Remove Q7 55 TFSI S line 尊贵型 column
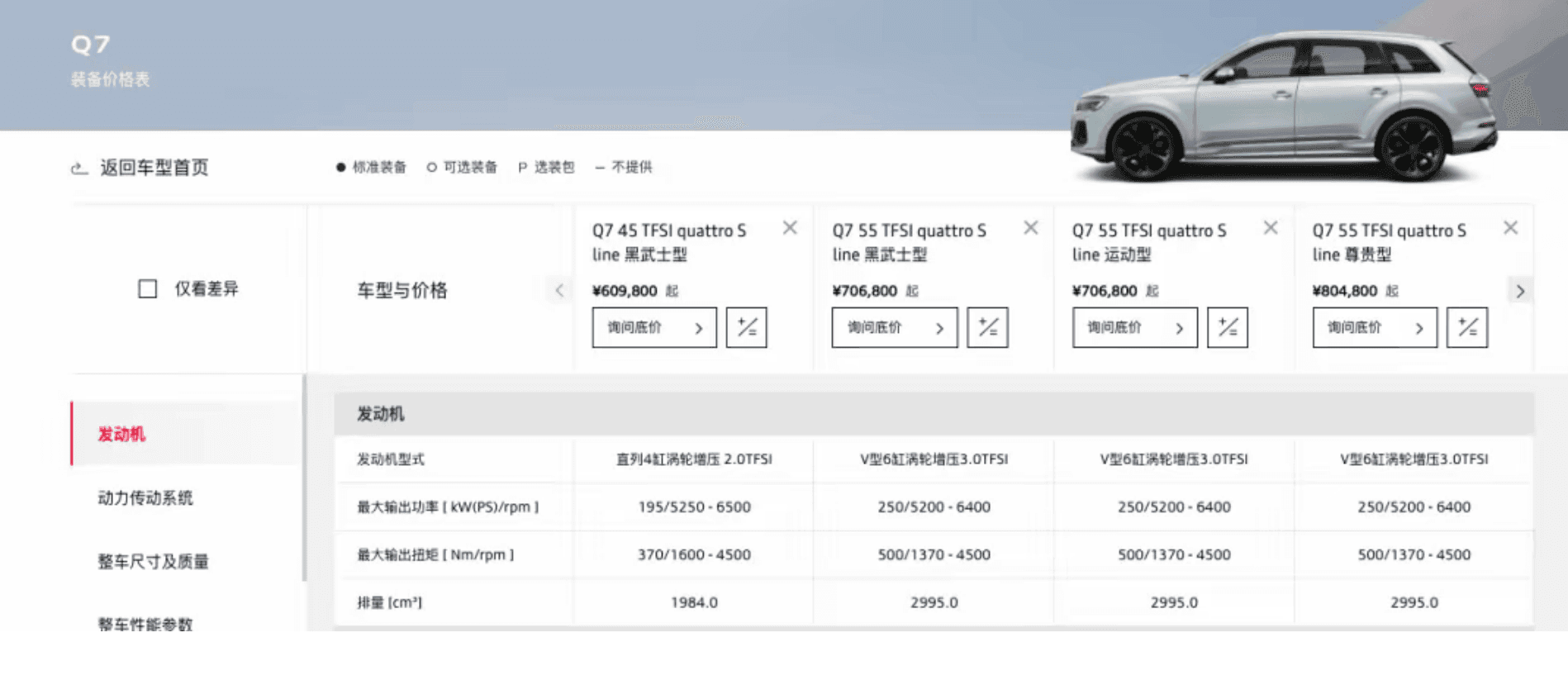This screenshot has height=685, width=1568. (1510, 228)
